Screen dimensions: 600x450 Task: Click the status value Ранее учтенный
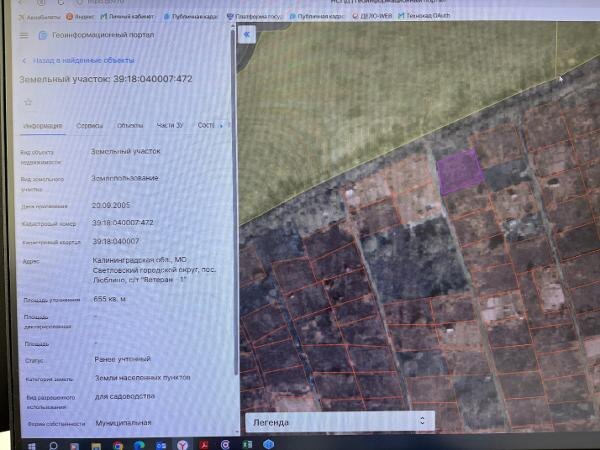click(x=122, y=359)
